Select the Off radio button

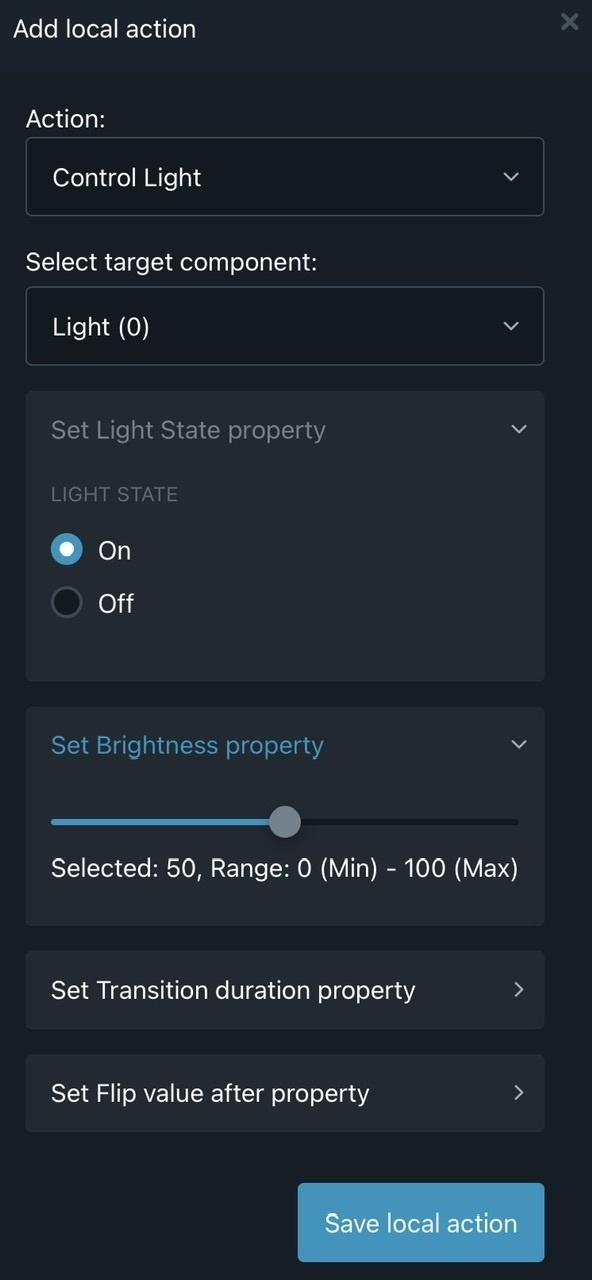(66, 602)
